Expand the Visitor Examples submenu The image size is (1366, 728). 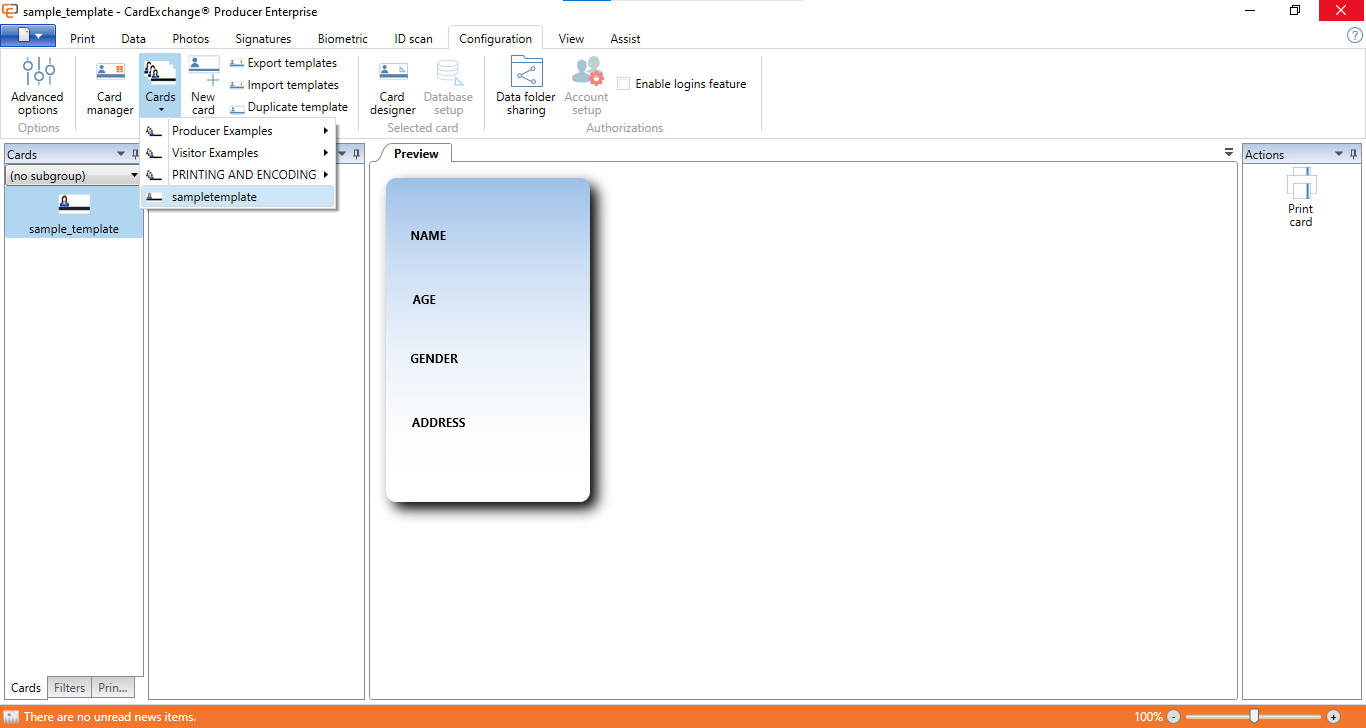(238, 153)
